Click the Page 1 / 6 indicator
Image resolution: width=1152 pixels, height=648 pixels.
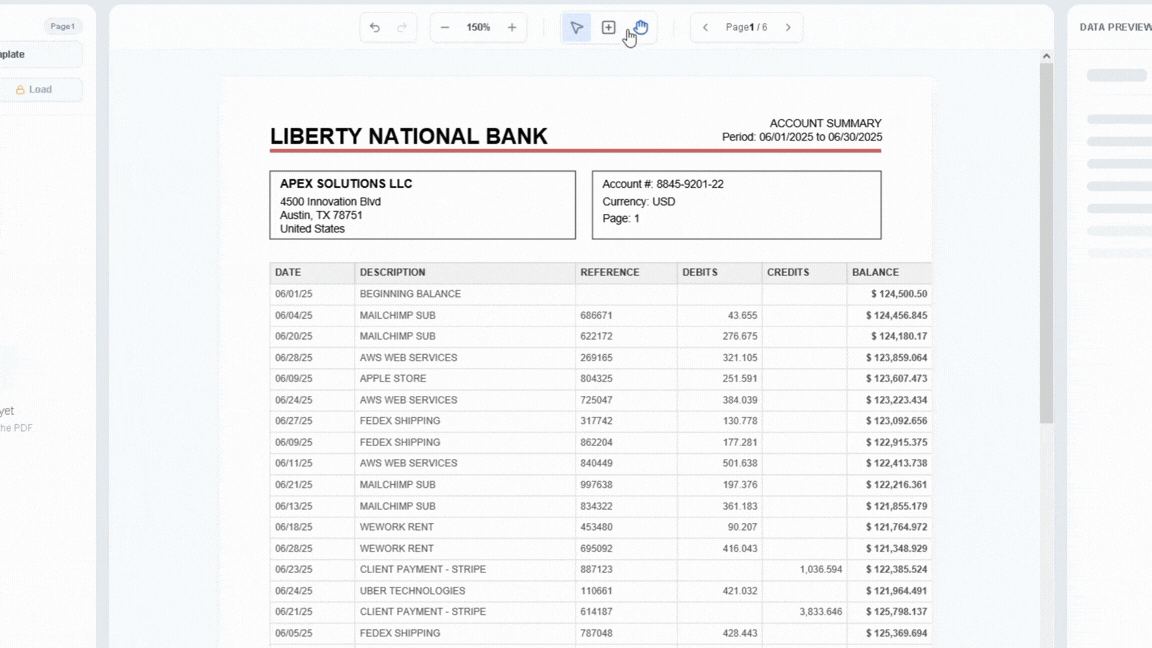click(746, 28)
